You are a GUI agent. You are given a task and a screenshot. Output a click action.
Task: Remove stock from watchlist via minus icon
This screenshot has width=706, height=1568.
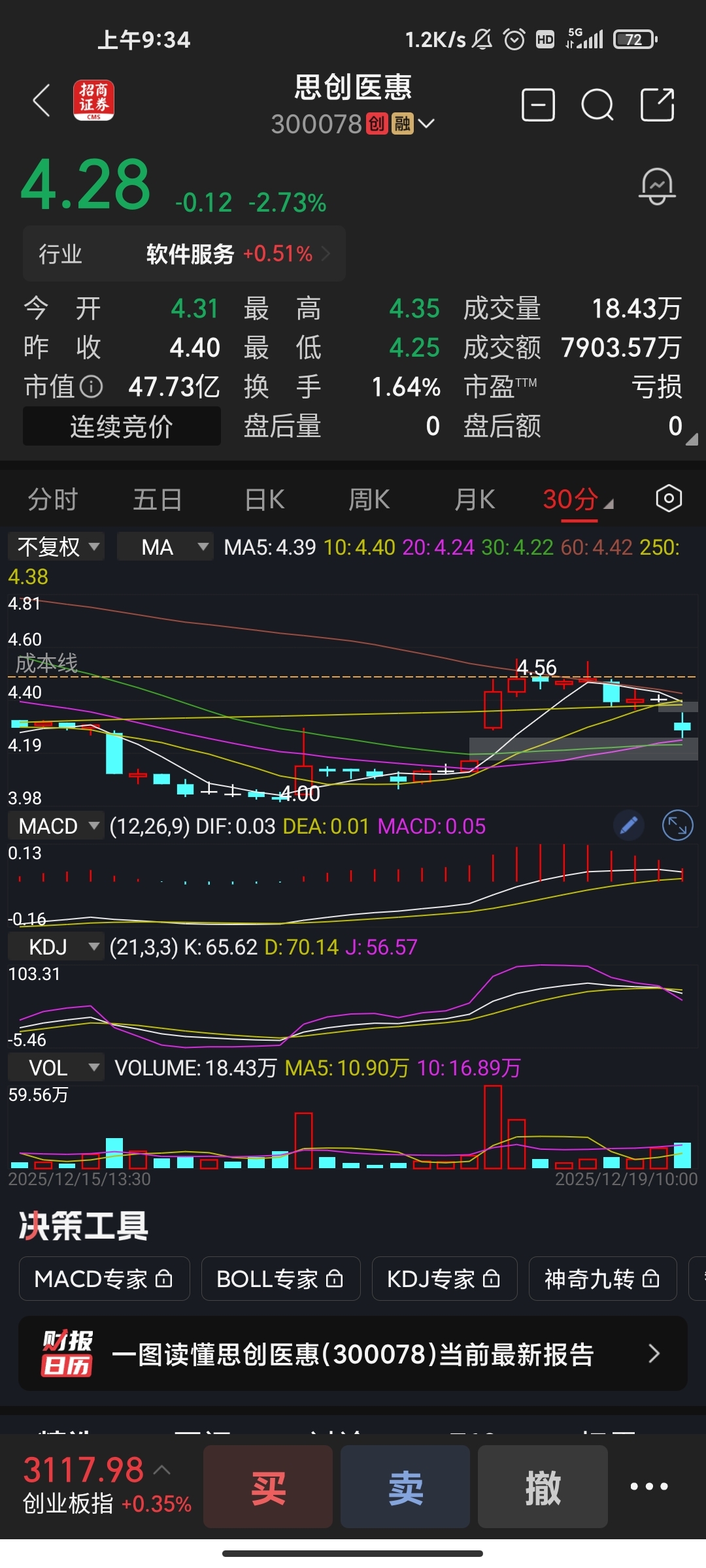click(x=538, y=105)
